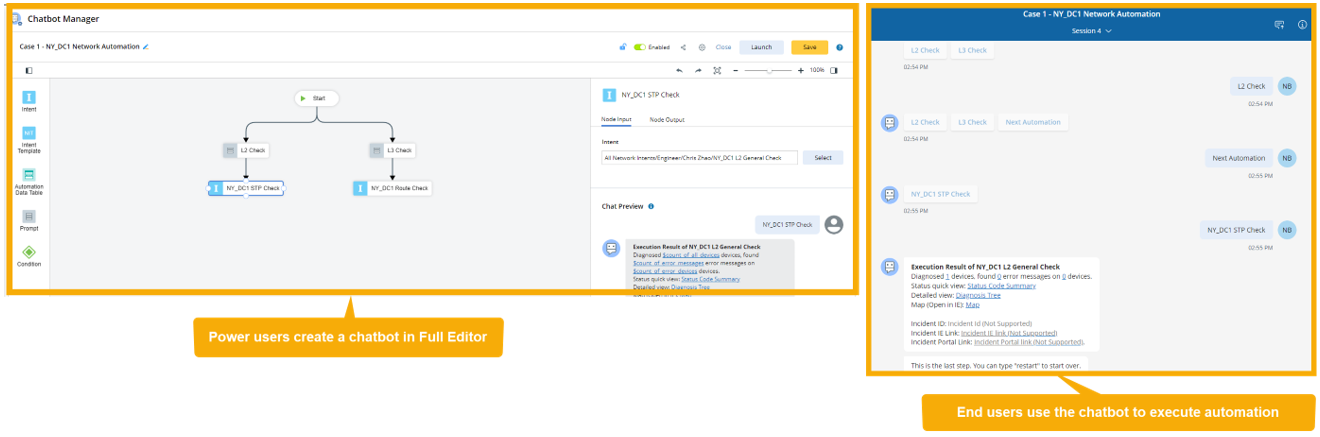The width and height of the screenshot is (1320, 437).
Task: Toggle the Enabled switch
Action: click(640, 47)
